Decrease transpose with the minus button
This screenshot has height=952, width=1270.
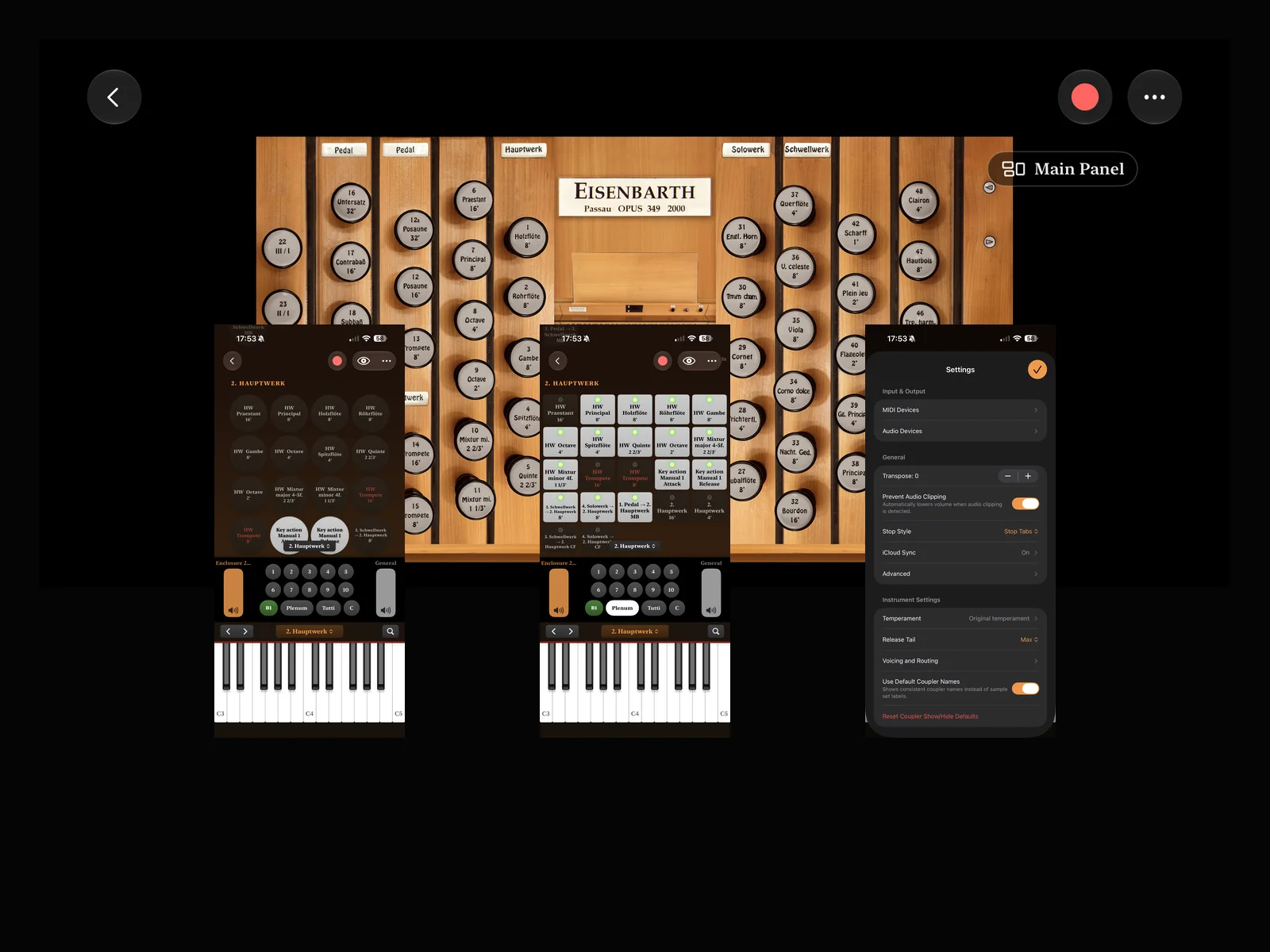1008,476
